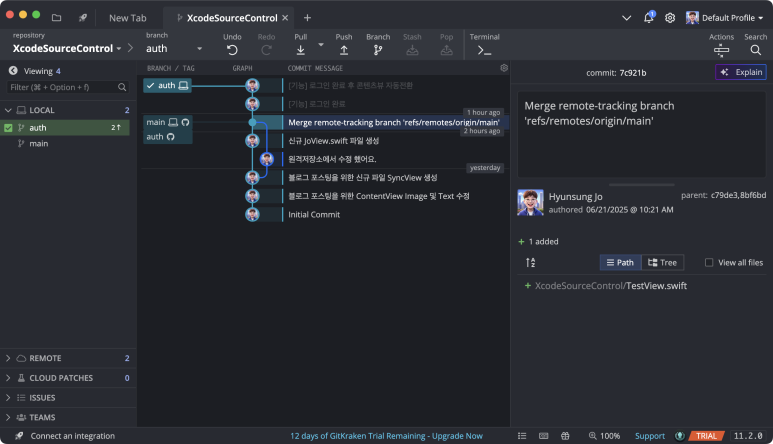Click the Redo toolbar icon
The image size is (773, 444).
266,50
